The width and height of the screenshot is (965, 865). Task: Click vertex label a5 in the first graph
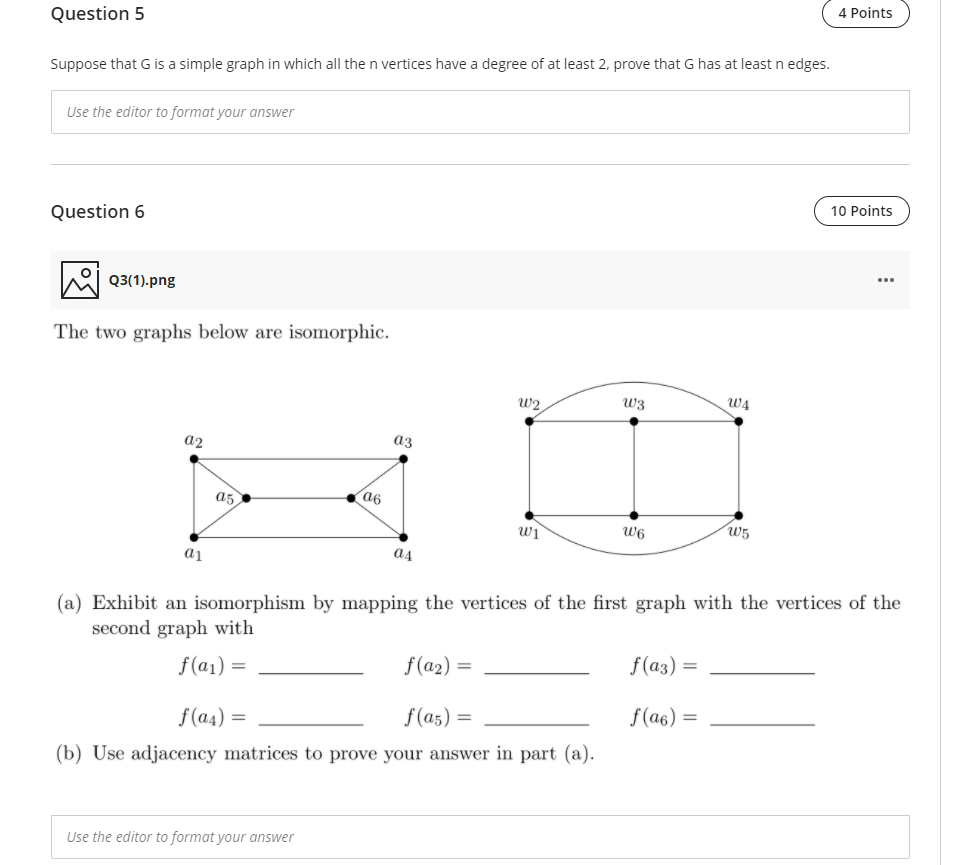pos(223,495)
